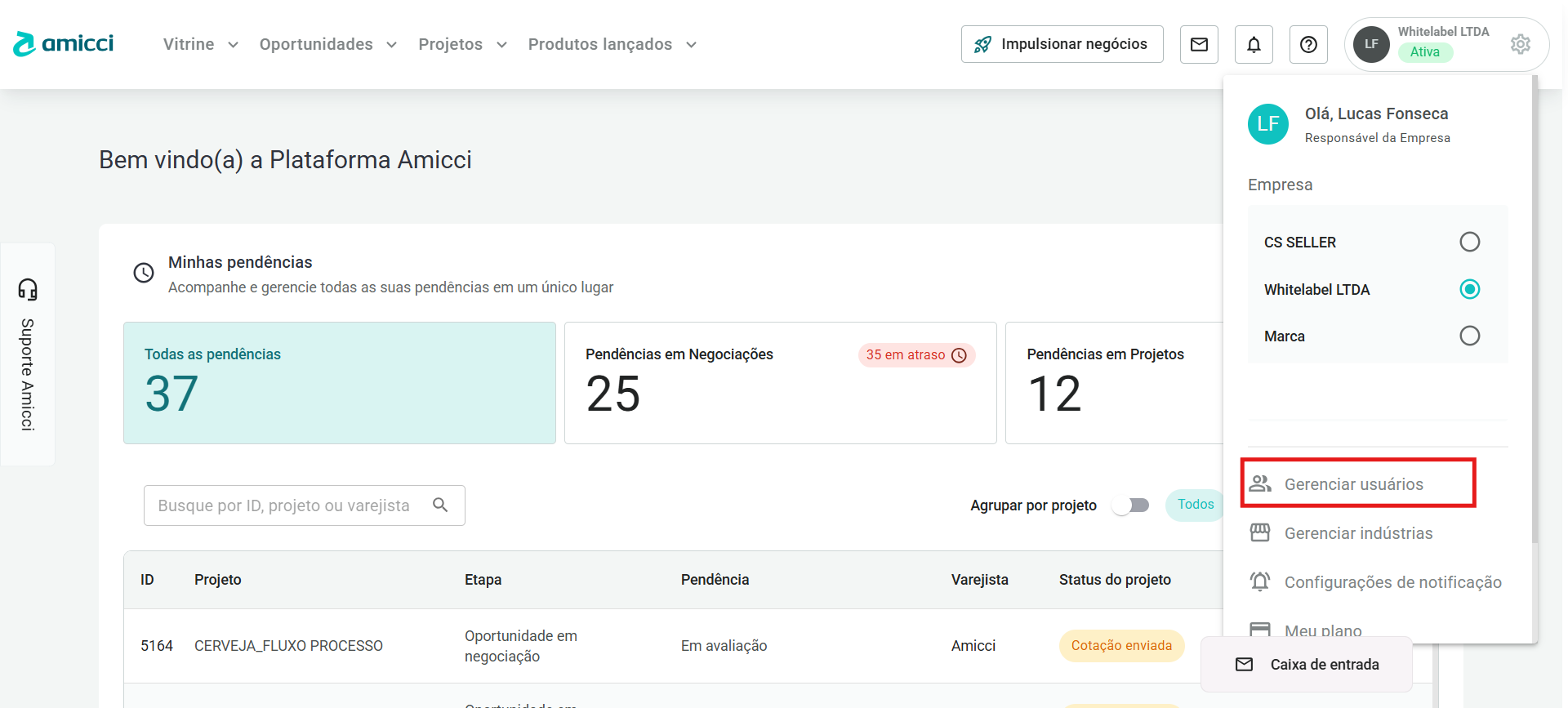Image resolution: width=1568 pixels, height=708 pixels.
Task: Click the search magnifier icon
Action: click(440, 505)
